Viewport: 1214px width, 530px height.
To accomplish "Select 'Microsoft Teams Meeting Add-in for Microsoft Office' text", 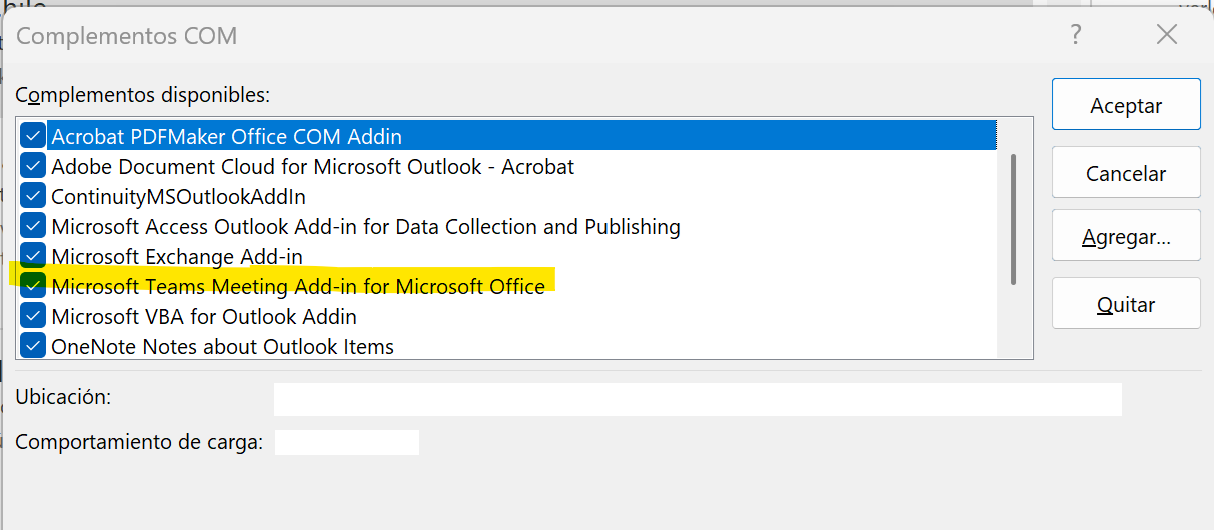I will (298, 286).
